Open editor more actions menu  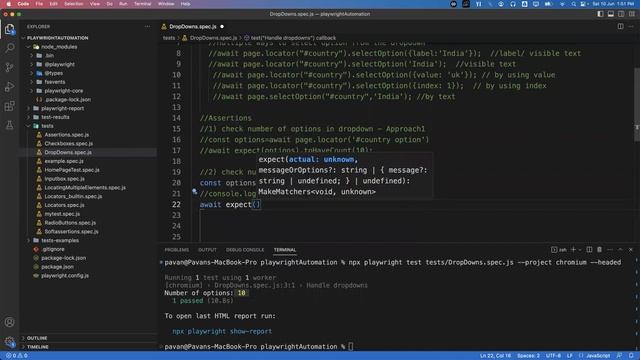(631, 27)
